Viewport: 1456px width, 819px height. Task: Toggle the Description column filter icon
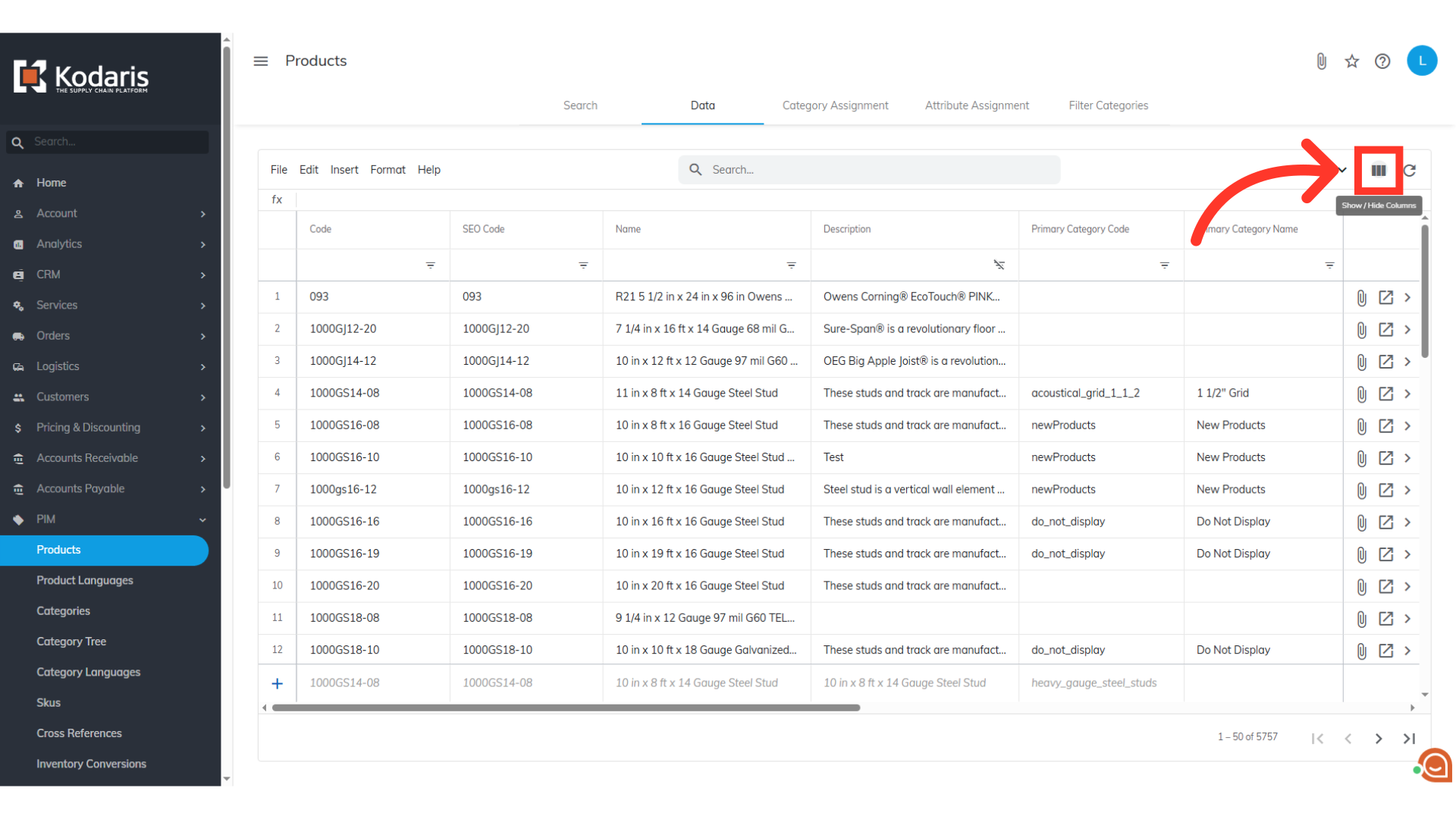(999, 265)
